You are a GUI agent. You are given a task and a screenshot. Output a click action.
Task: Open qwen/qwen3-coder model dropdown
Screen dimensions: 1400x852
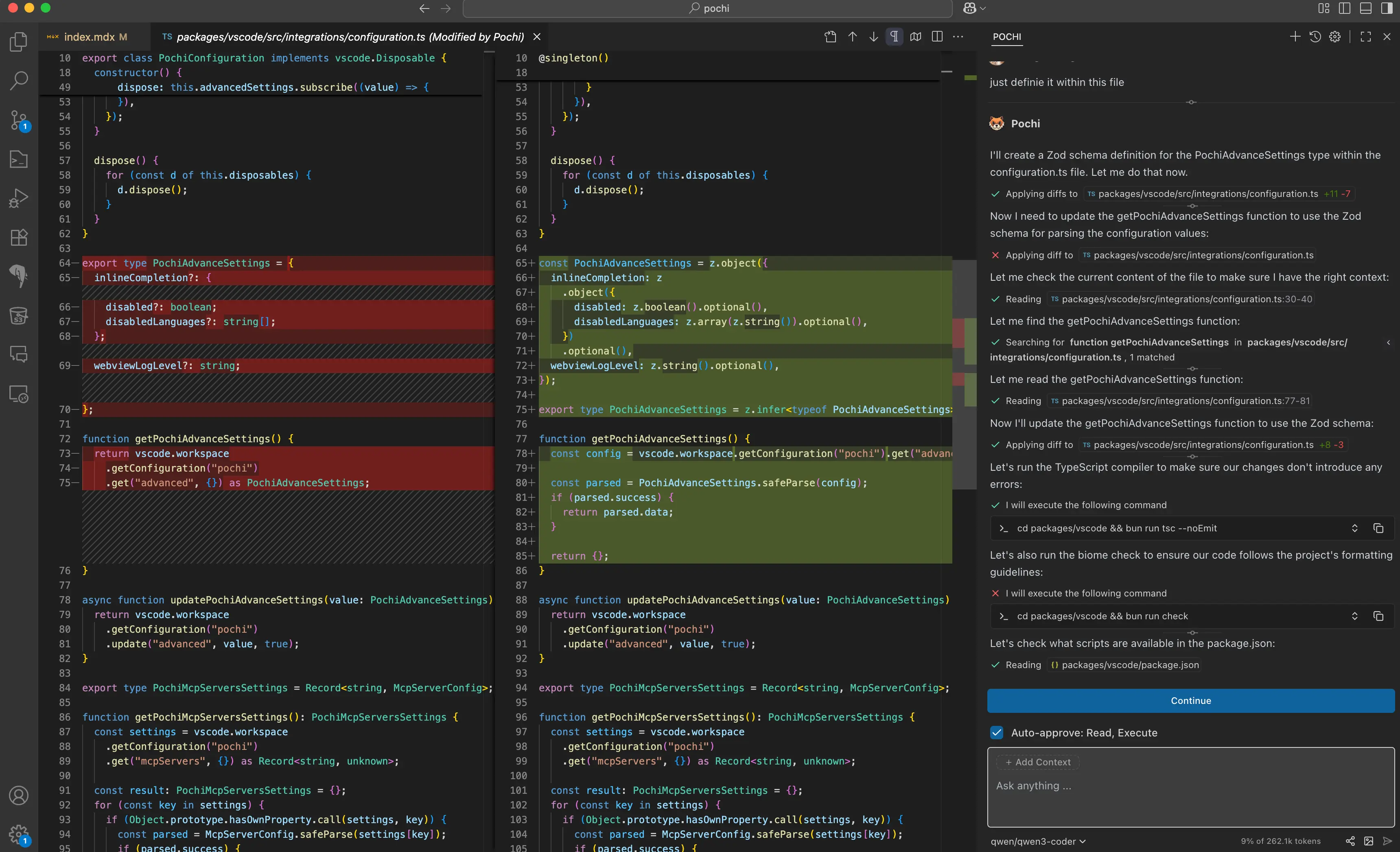pyautogui.click(x=1038, y=841)
